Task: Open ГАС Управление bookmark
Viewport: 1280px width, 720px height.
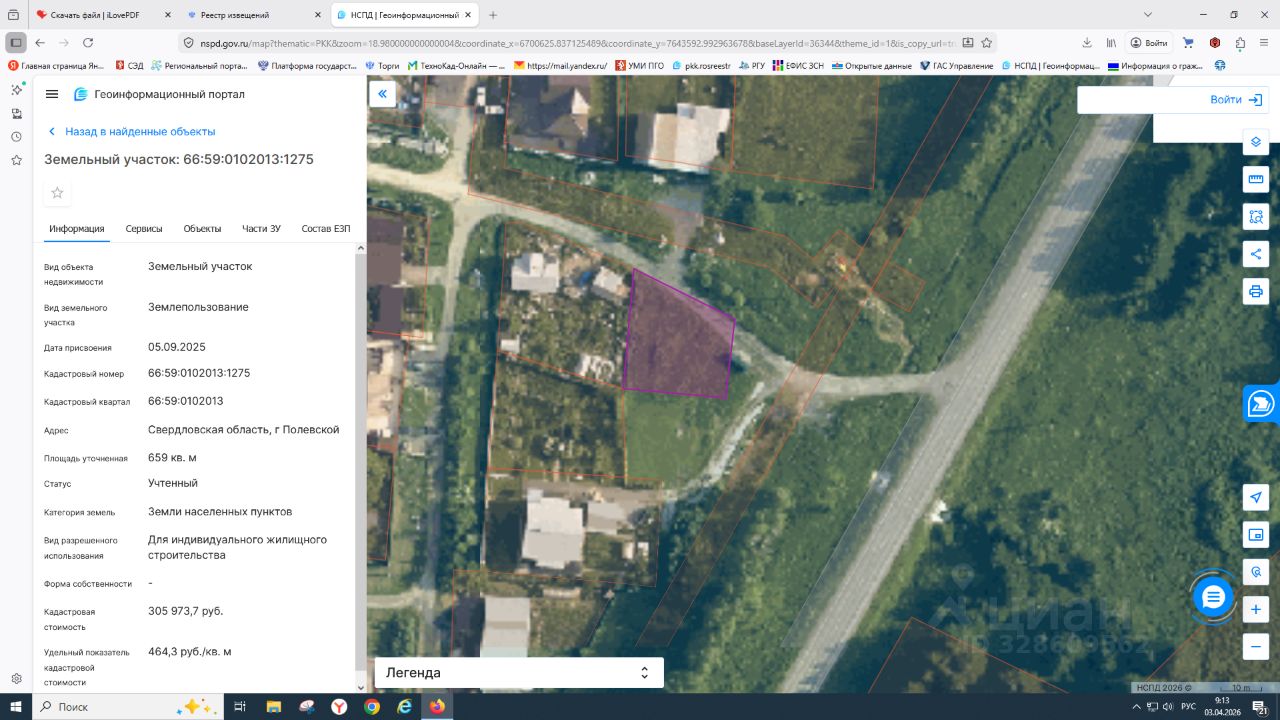Action: coord(956,66)
